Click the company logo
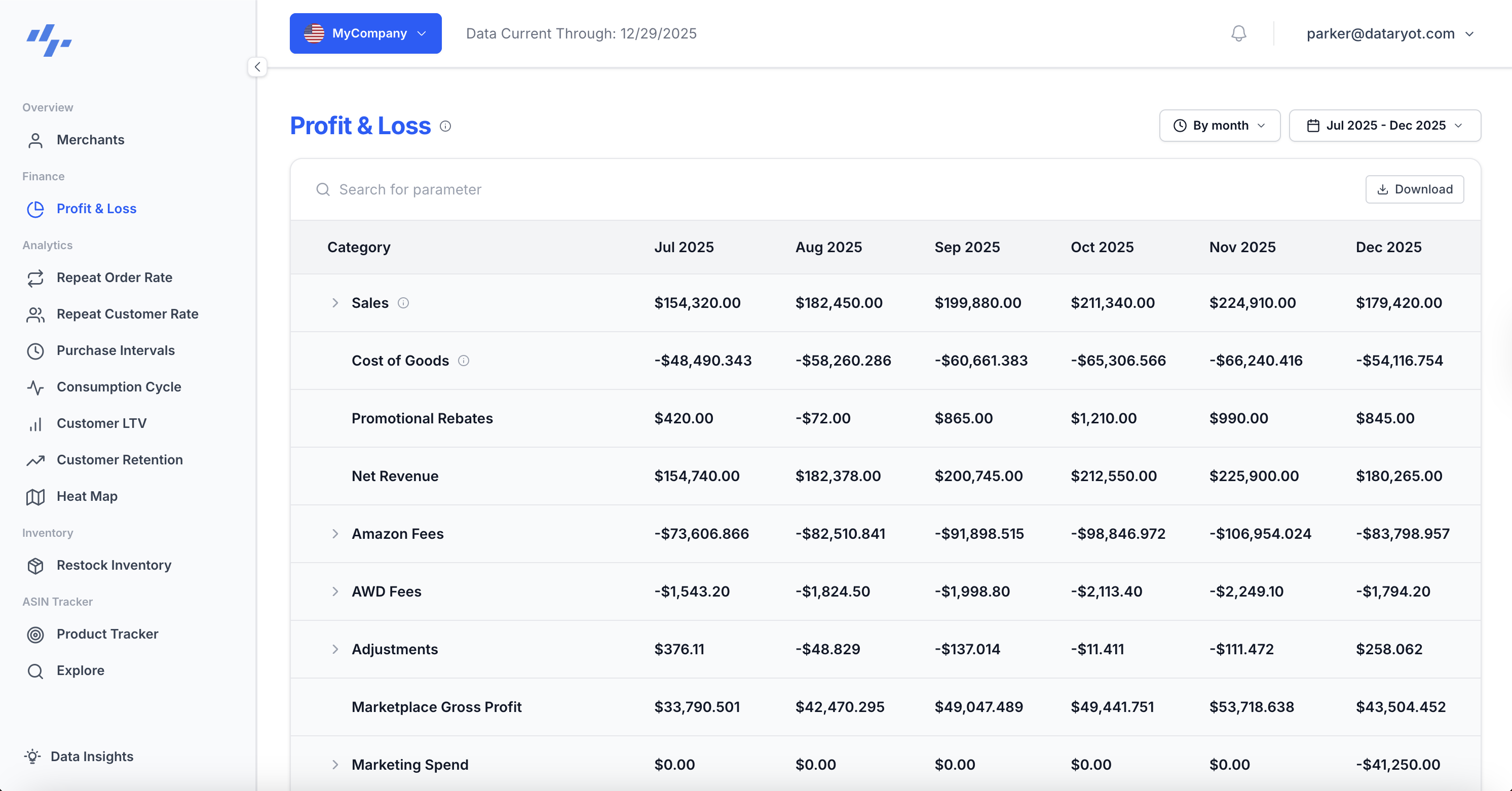Screen dimensions: 1512x791 pyautogui.click(x=49, y=41)
